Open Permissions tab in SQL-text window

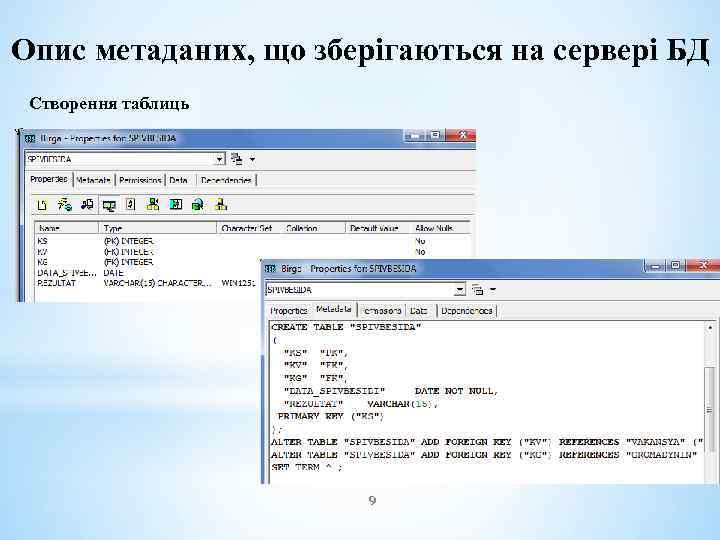click(382, 311)
